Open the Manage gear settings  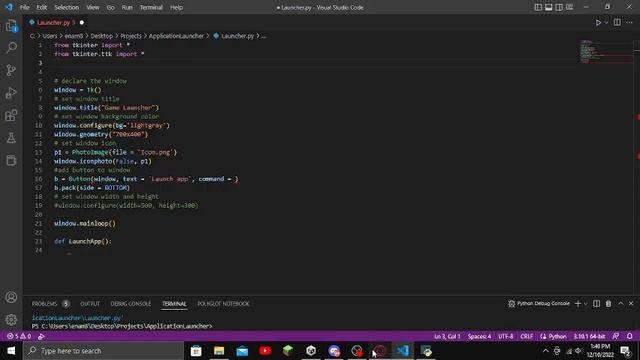(x=11, y=319)
